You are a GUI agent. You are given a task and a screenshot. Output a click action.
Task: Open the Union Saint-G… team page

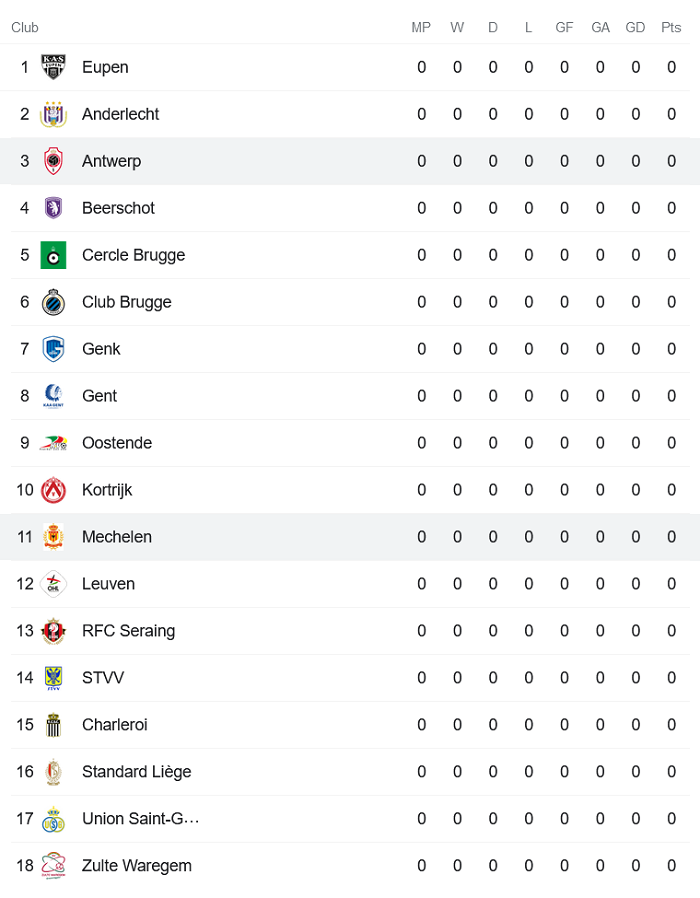(x=140, y=819)
